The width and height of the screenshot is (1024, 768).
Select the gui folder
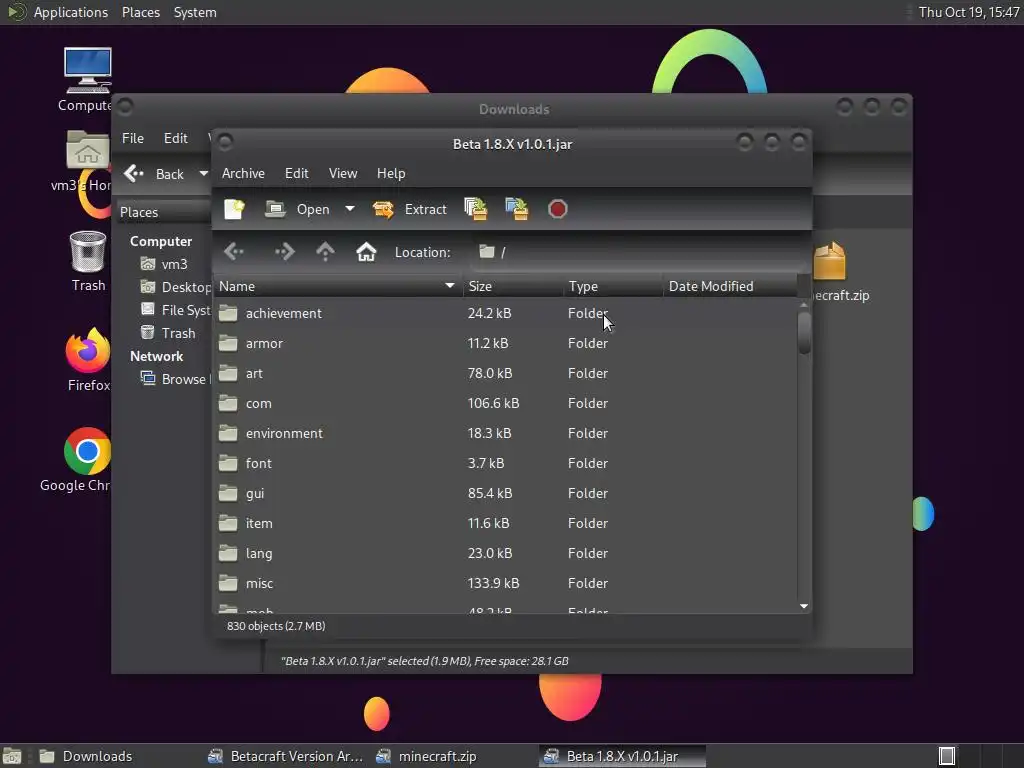pos(505,494)
